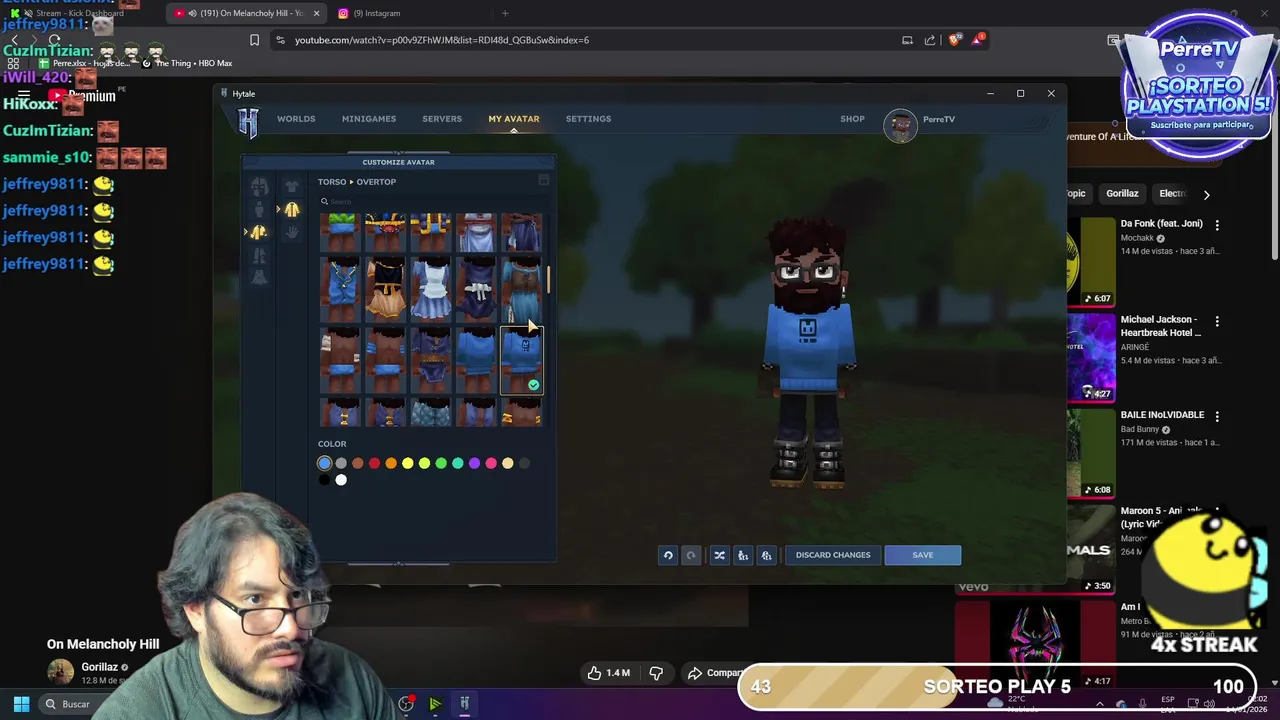Open options menu for BAILE INoLVIDABLE video
This screenshot has width=1280, height=720.
tap(1217, 416)
